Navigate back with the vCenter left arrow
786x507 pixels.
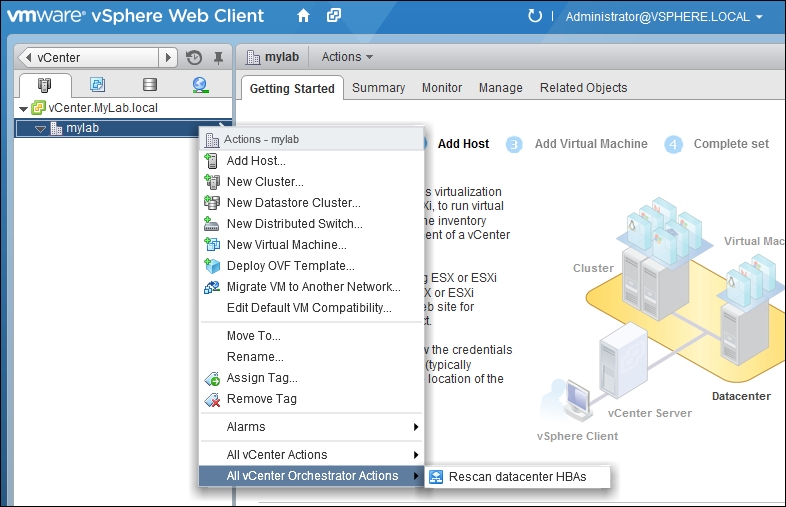click(x=28, y=57)
